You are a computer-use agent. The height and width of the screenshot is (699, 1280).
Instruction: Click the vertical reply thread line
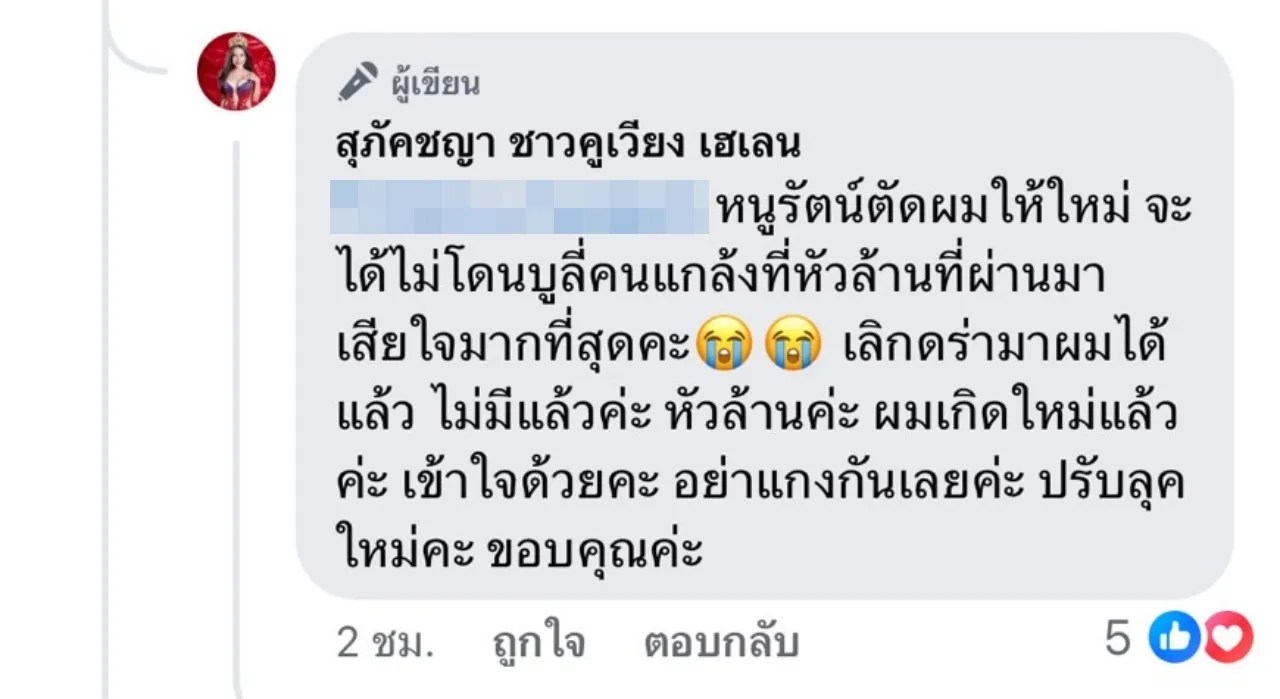click(236, 420)
